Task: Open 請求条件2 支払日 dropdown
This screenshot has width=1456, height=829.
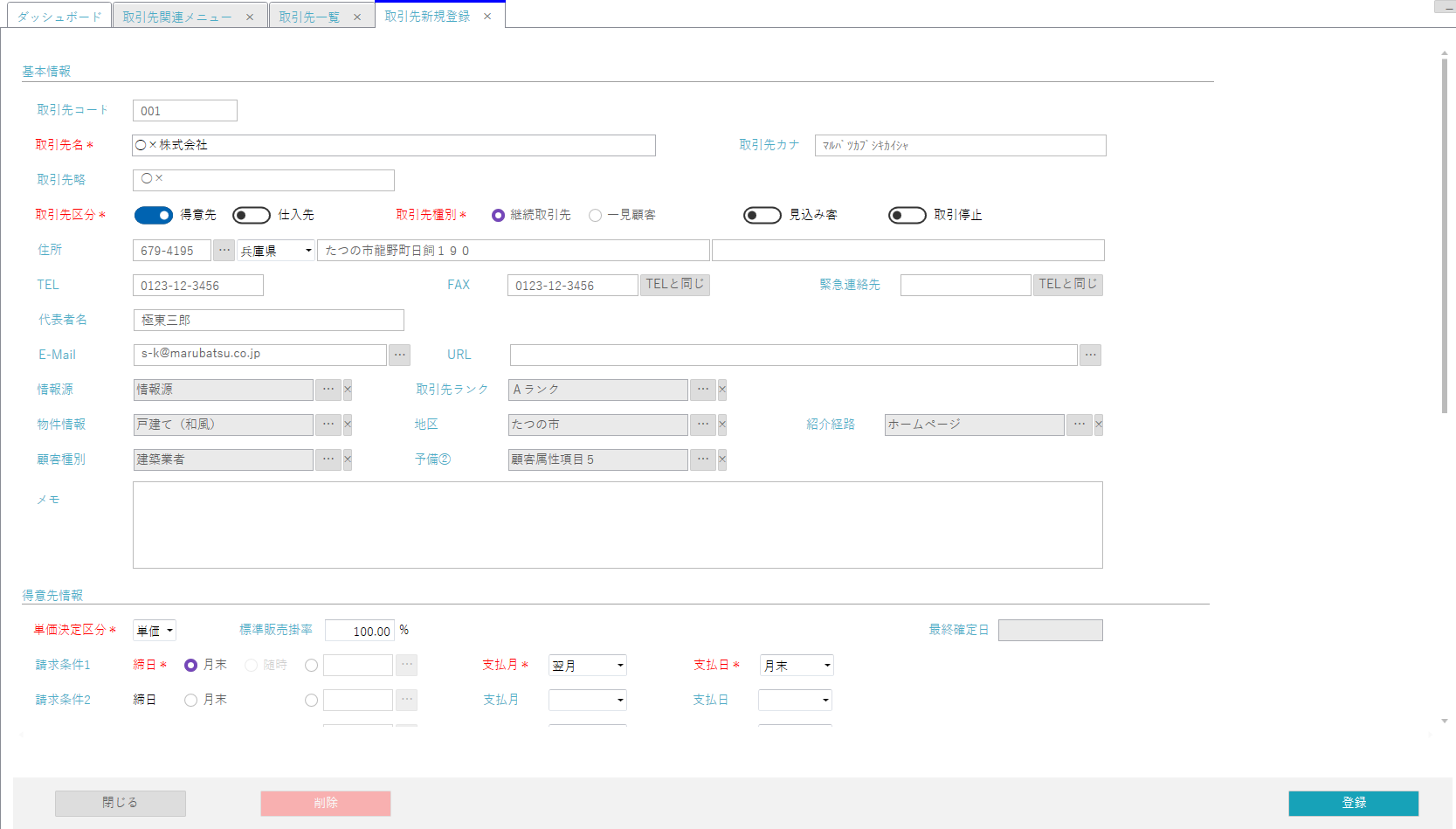Action: [795, 701]
